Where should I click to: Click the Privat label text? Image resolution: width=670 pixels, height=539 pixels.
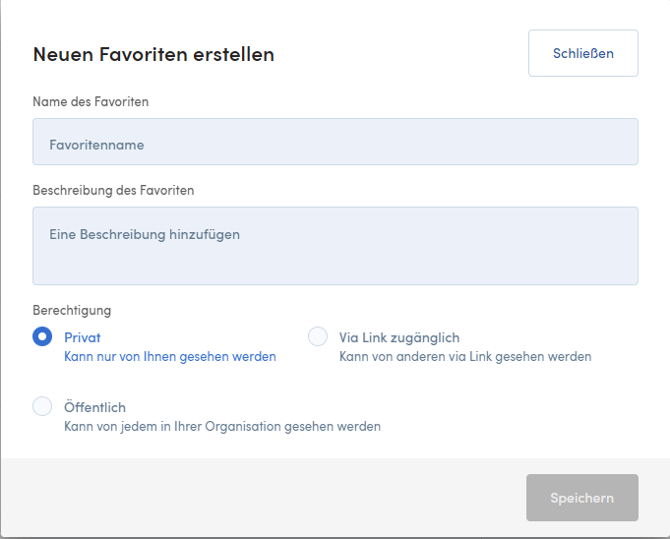pyautogui.click(x=83, y=338)
